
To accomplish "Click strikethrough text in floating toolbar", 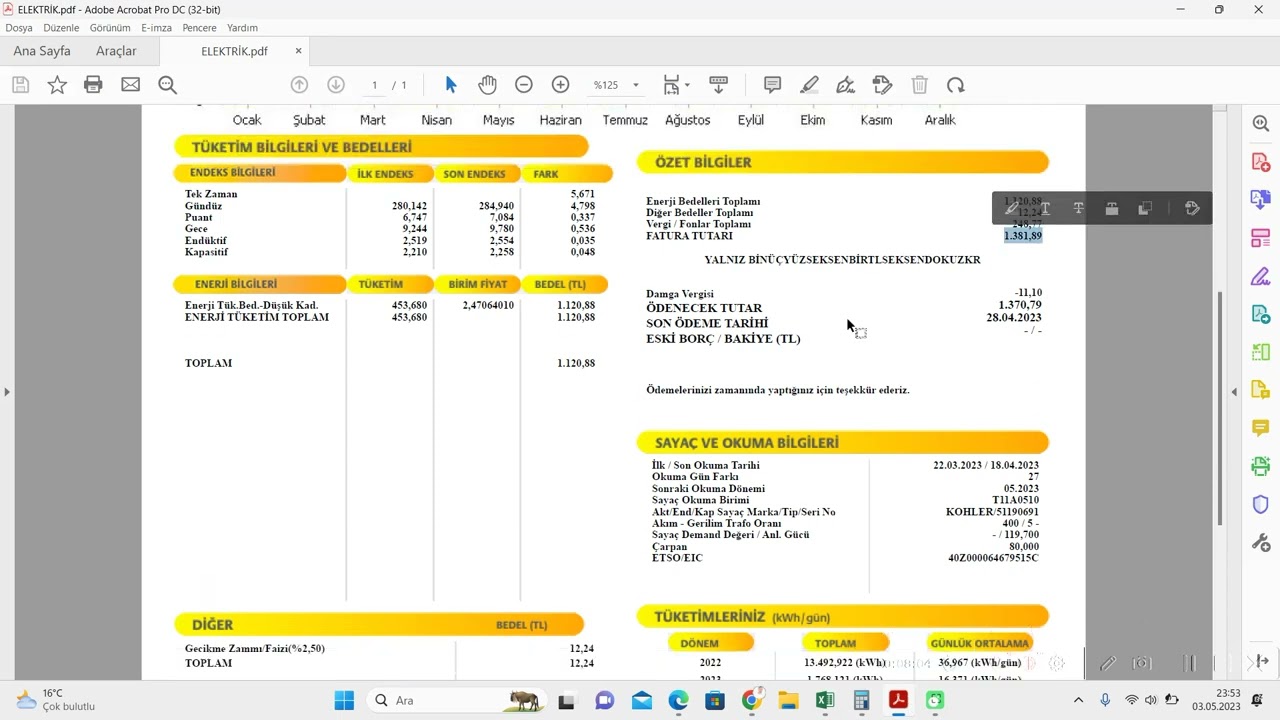I will 1078,208.
